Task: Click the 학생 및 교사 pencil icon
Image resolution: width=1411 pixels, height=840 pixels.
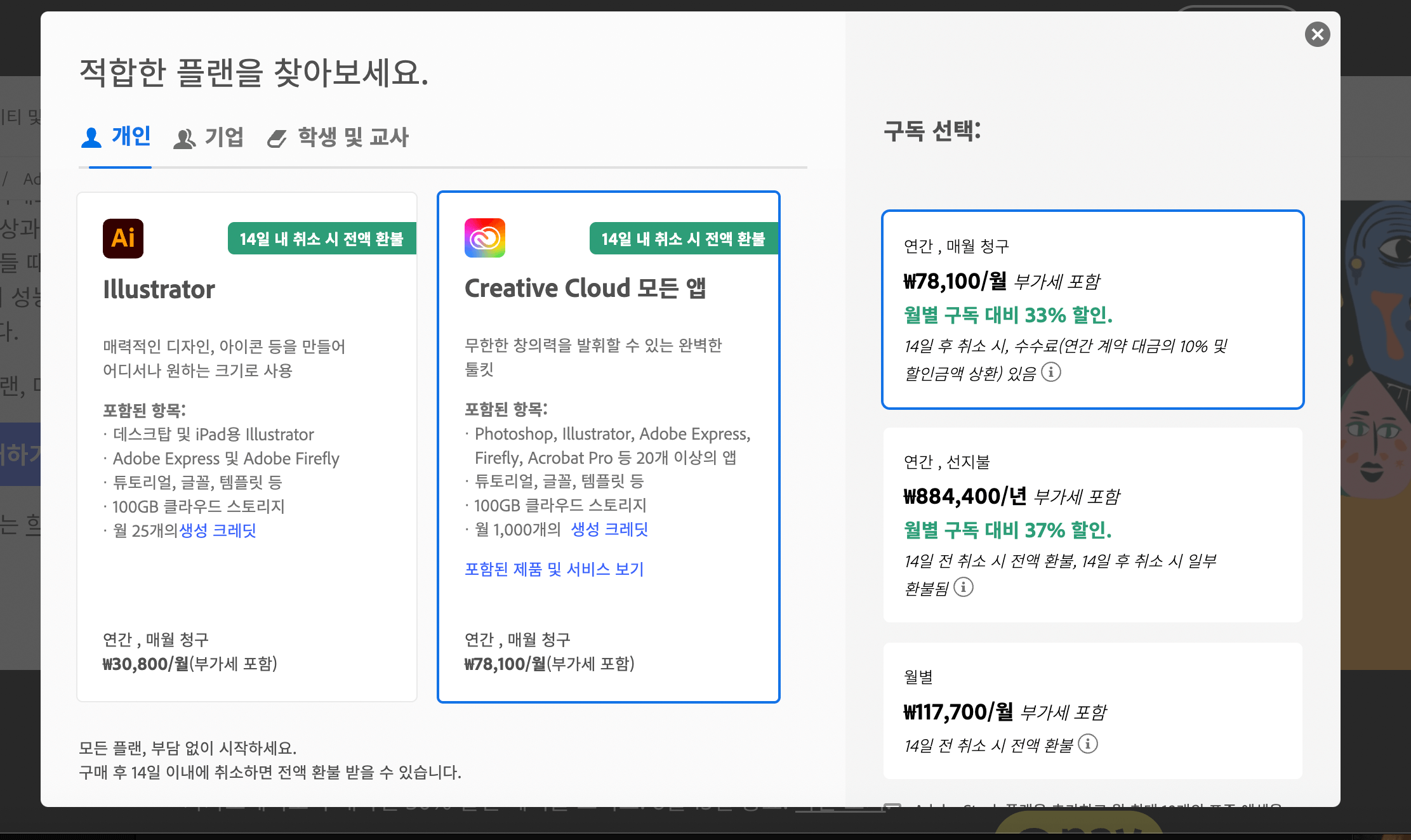Action: coord(277,138)
